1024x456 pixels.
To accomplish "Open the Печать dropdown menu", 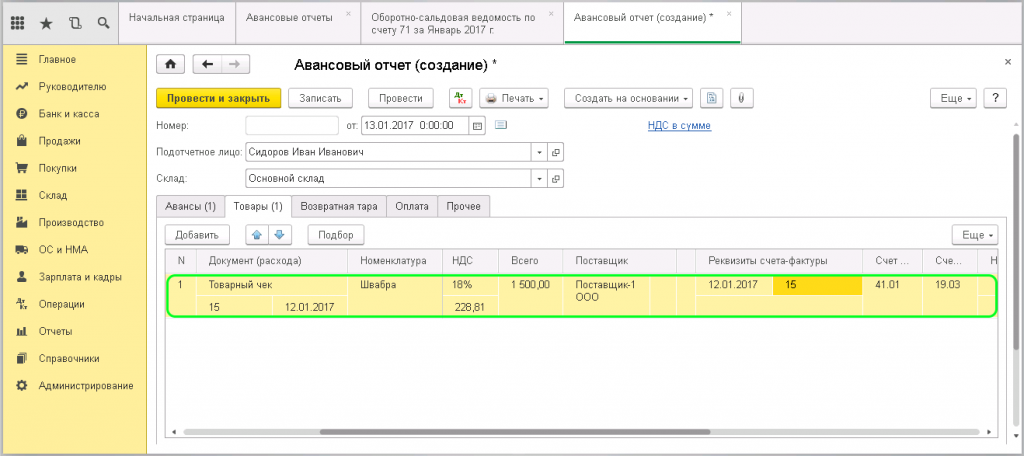I will pos(514,98).
